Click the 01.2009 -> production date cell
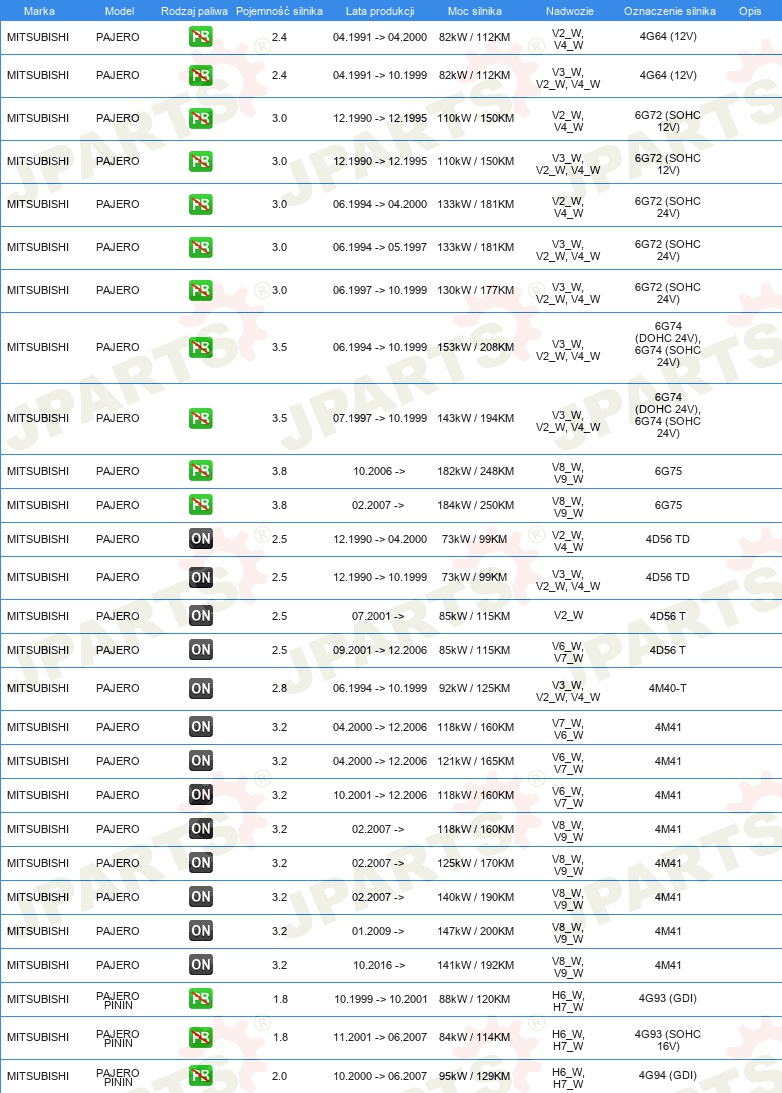The height and width of the screenshot is (1093, 782). [378, 931]
